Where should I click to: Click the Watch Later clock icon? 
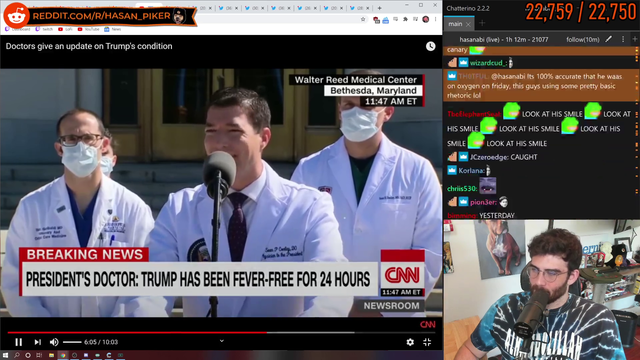tap(430, 46)
